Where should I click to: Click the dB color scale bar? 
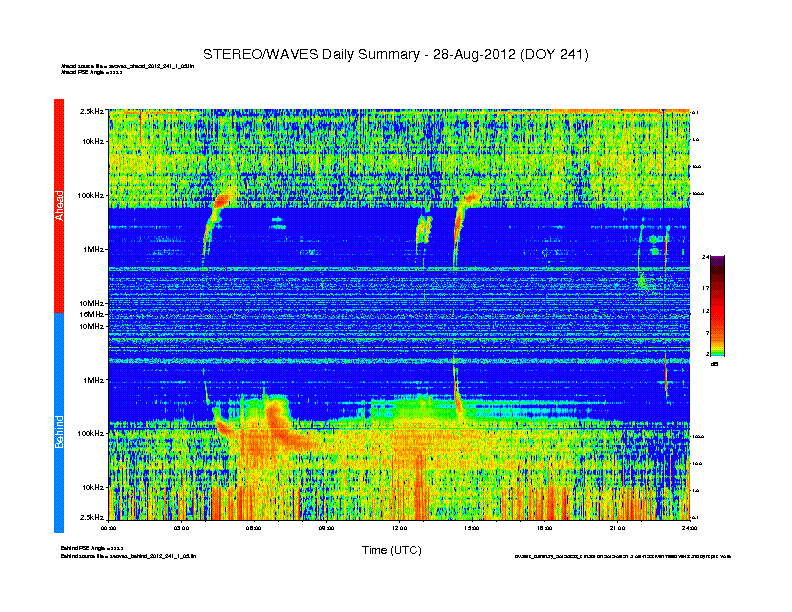[x=717, y=306]
